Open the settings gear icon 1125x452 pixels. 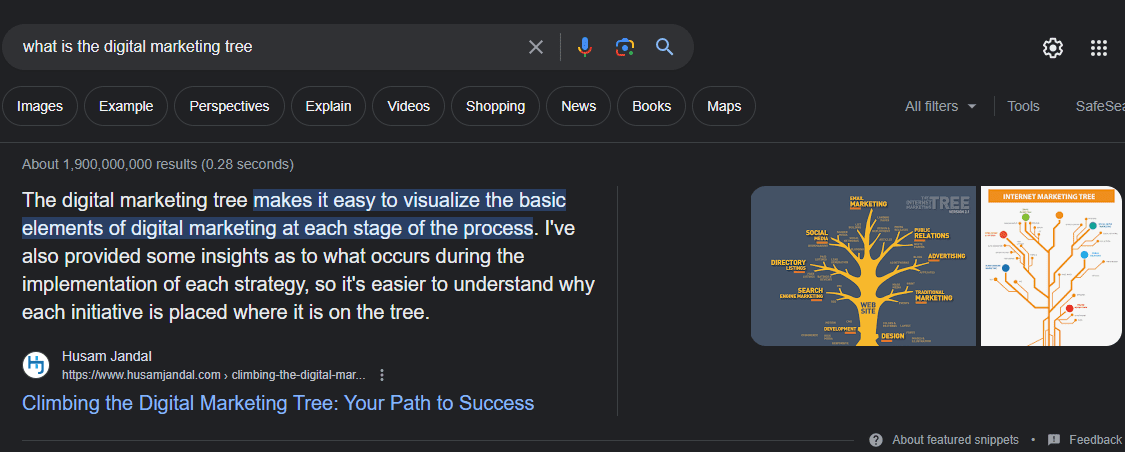pos(1053,47)
